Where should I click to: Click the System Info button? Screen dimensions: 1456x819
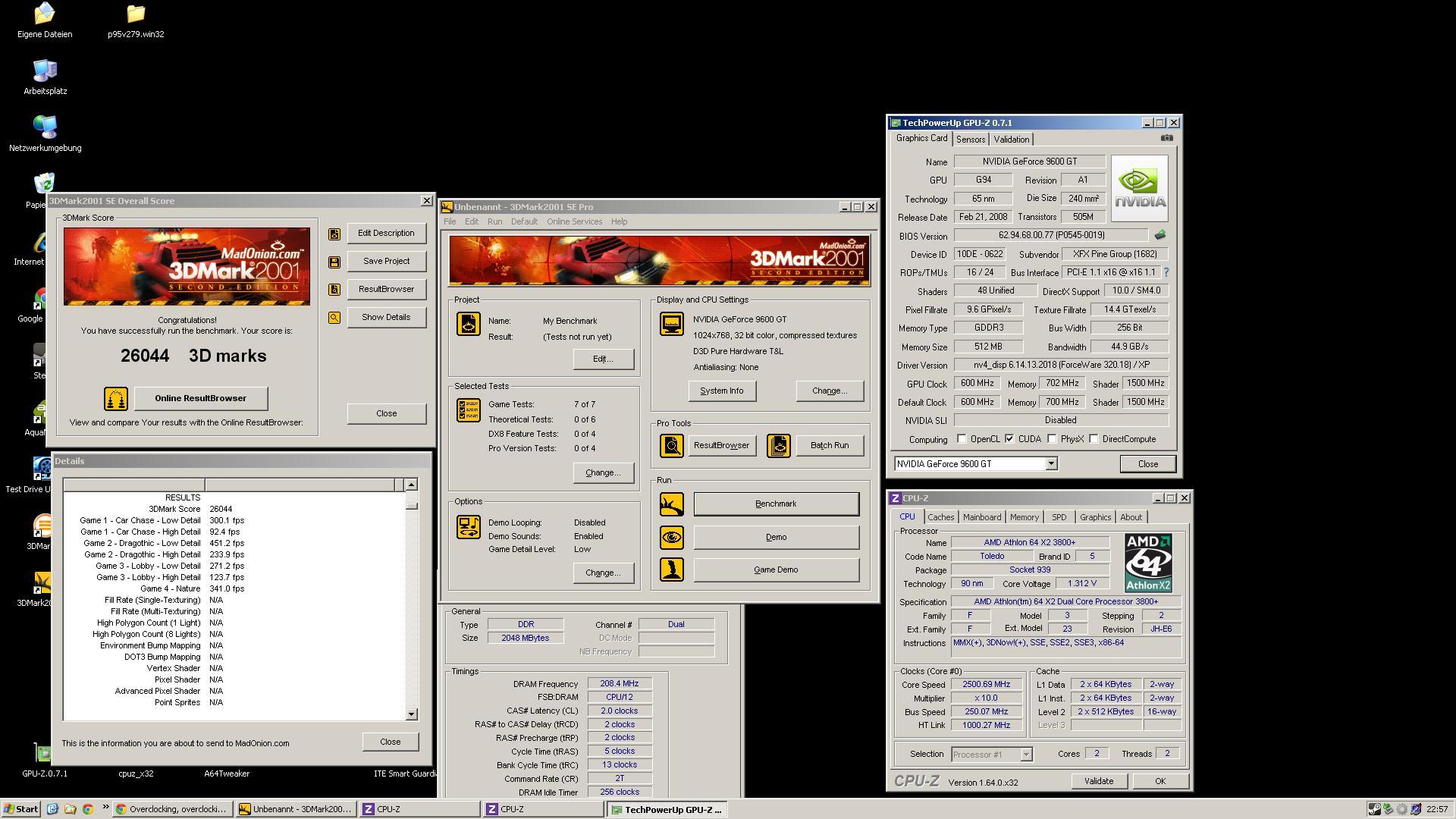point(721,391)
